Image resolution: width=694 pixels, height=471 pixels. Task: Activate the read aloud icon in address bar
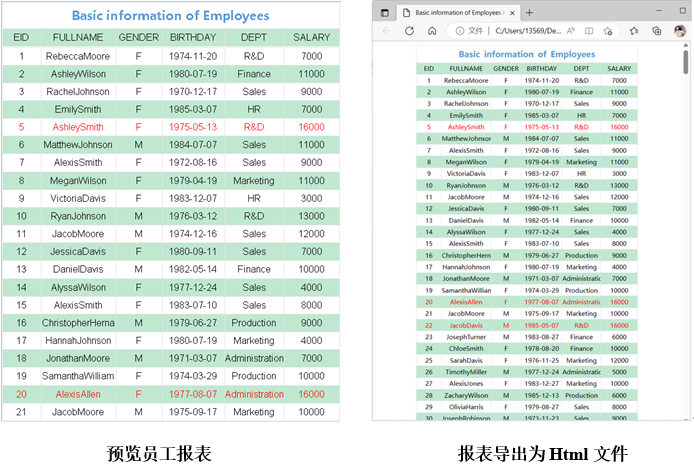point(571,31)
